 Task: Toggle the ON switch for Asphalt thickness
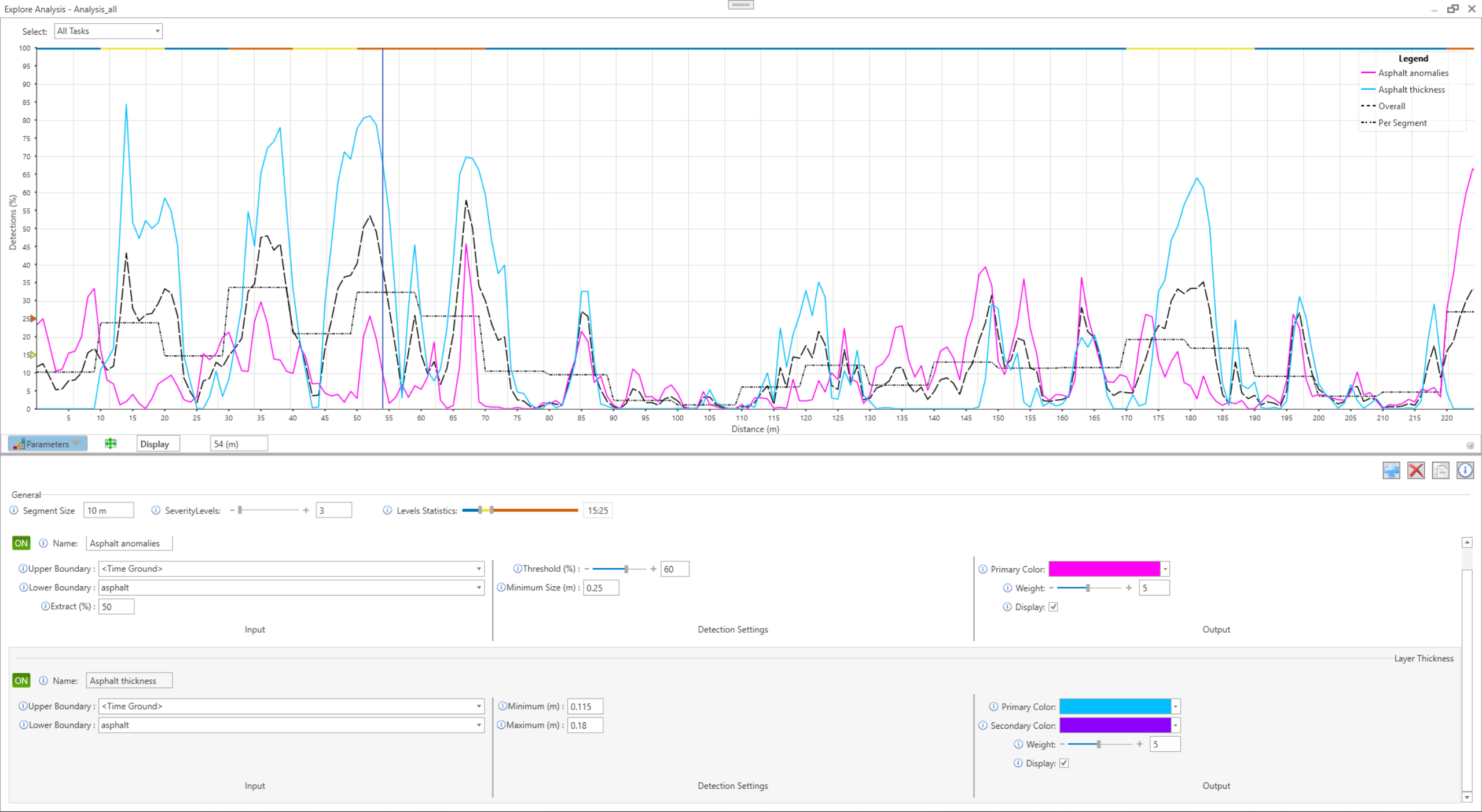21,681
